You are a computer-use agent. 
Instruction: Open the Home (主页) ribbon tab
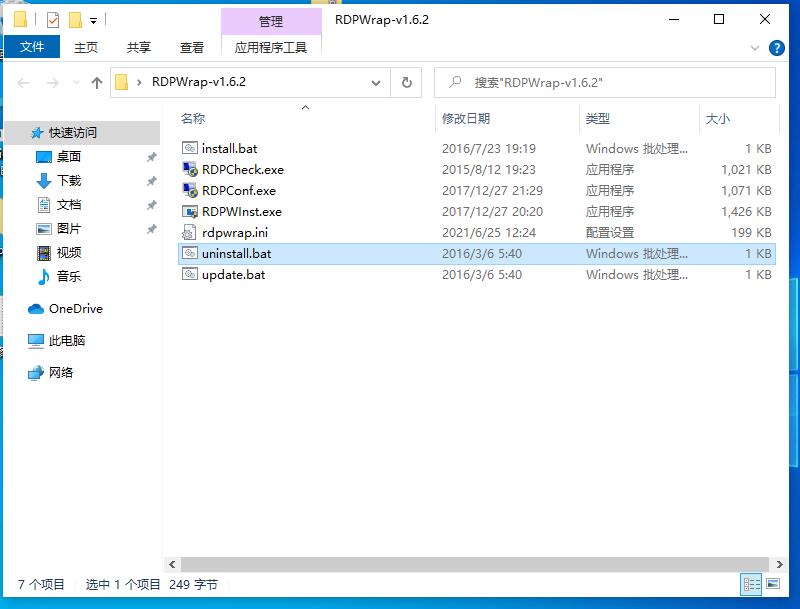[x=86, y=47]
